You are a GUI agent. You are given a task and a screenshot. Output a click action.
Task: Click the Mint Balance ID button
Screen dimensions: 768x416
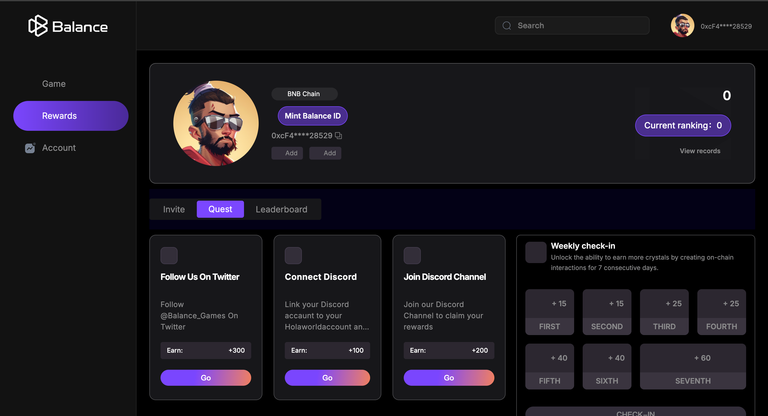[312, 116]
